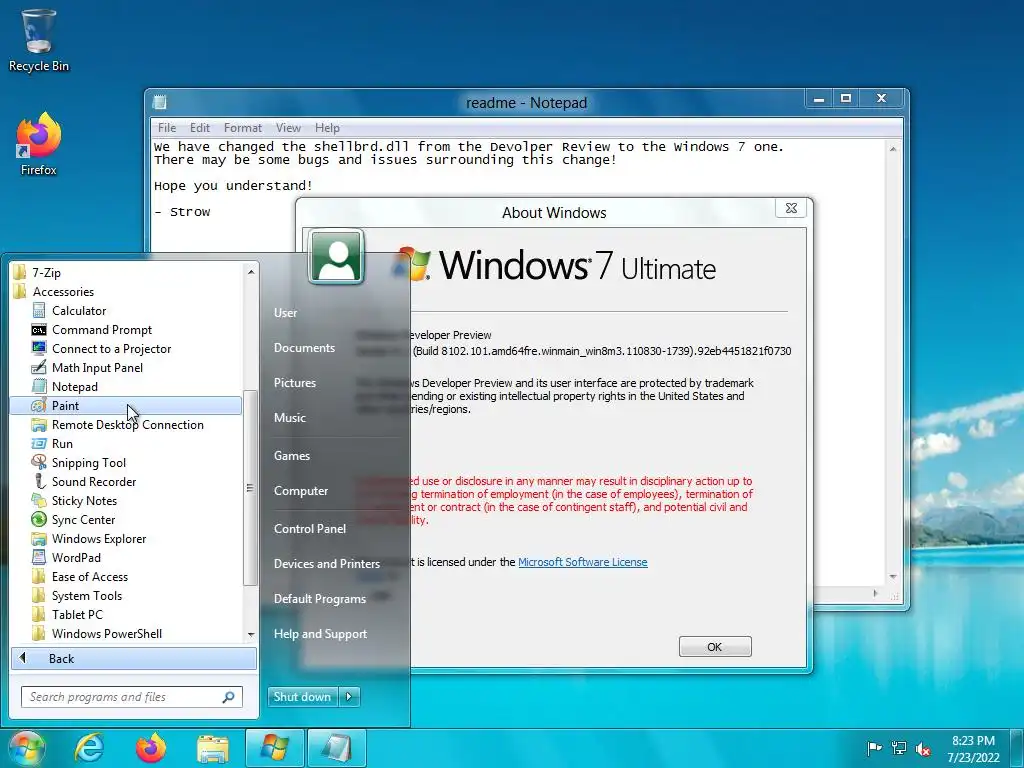
Task: Open Documents from Start menu
Action: tap(304, 348)
